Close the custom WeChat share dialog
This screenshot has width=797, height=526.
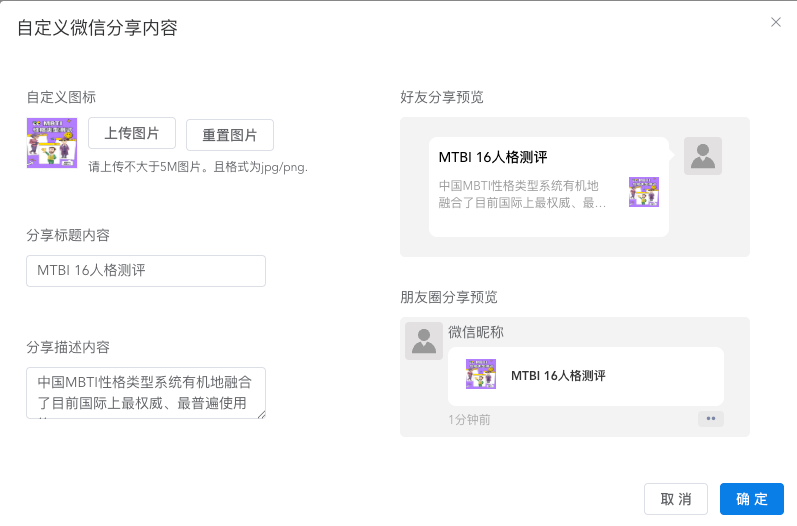pos(776,22)
